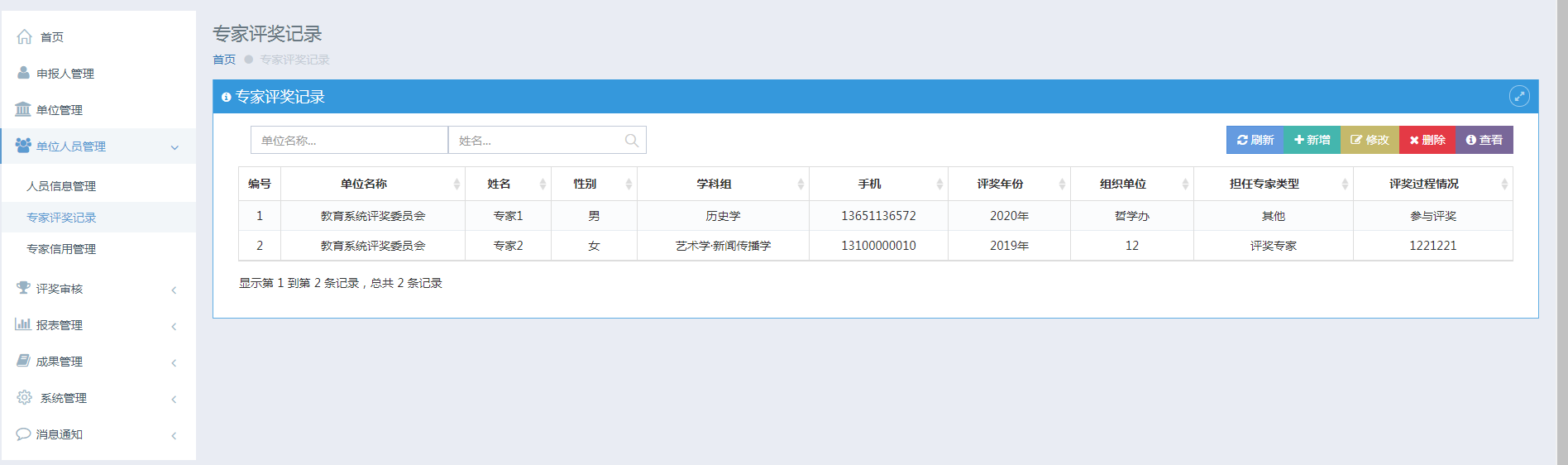Click the 刷新 refresh button
The width and height of the screenshot is (1568, 465).
point(1255,140)
